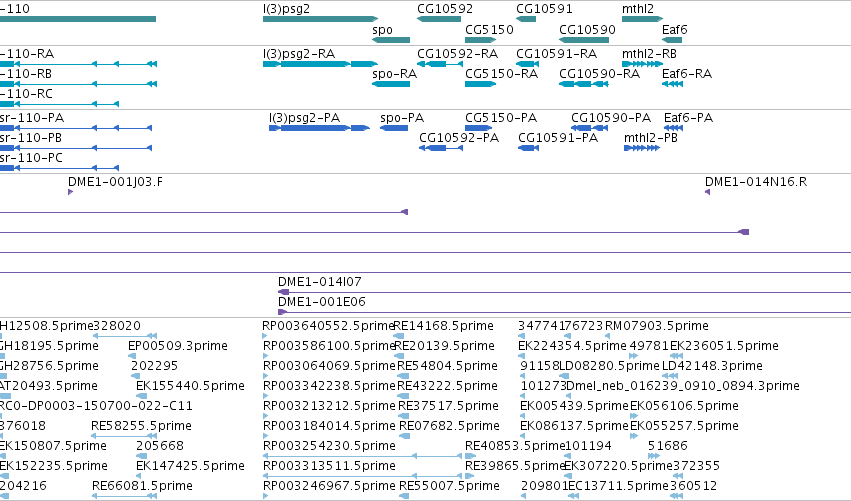Image resolution: width=851 pixels, height=501 pixels.
Task: Click the Eaf6 gene label
Action: coord(675,30)
